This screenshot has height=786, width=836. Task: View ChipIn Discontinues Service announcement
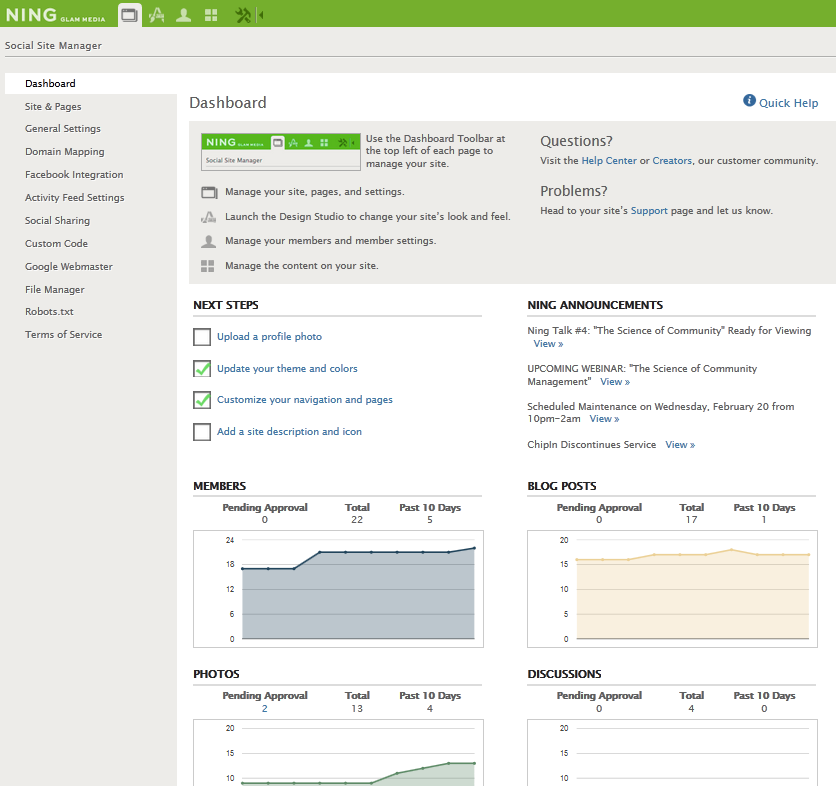(x=680, y=445)
